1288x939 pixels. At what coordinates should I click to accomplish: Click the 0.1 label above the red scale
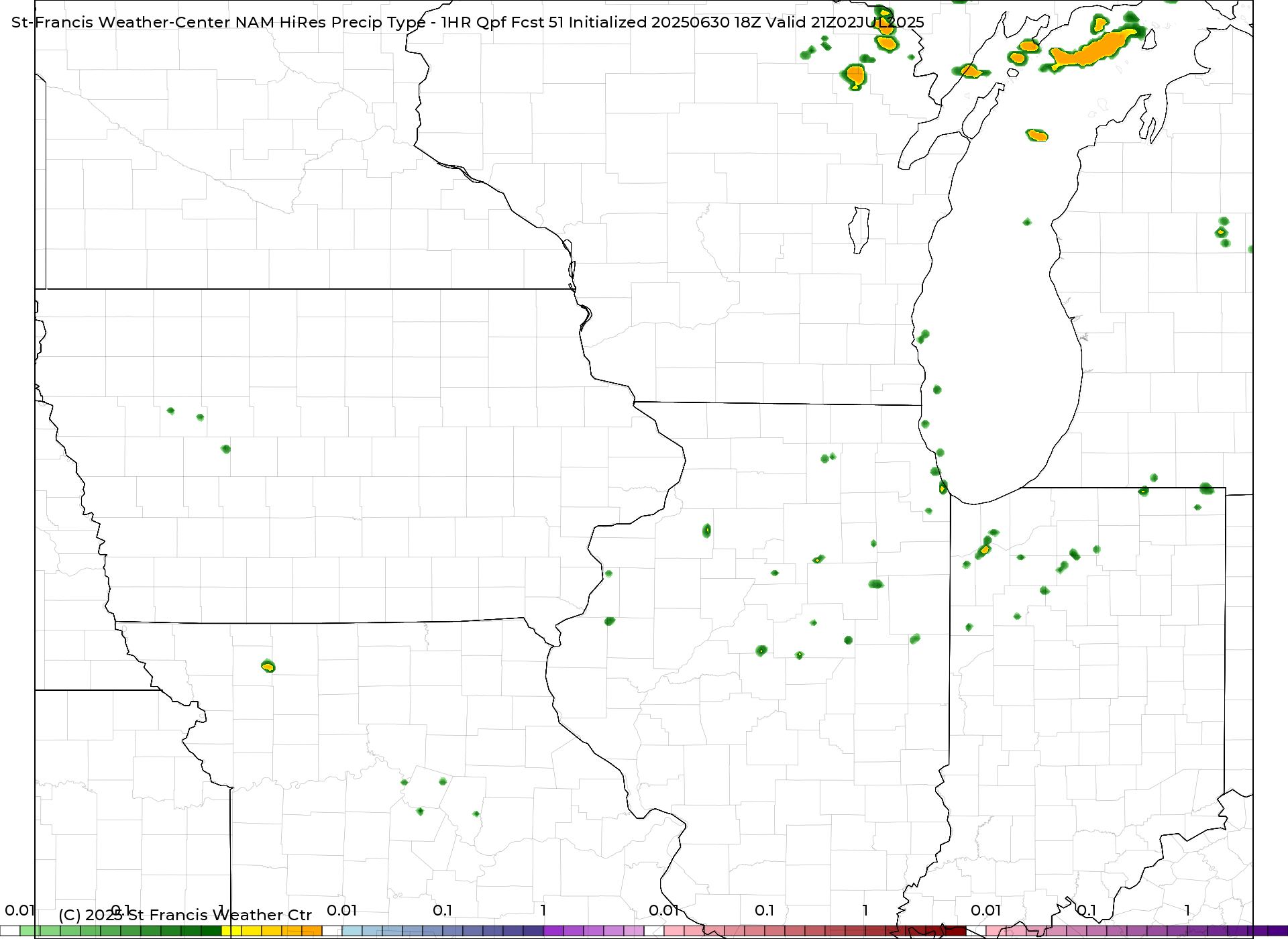765,910
